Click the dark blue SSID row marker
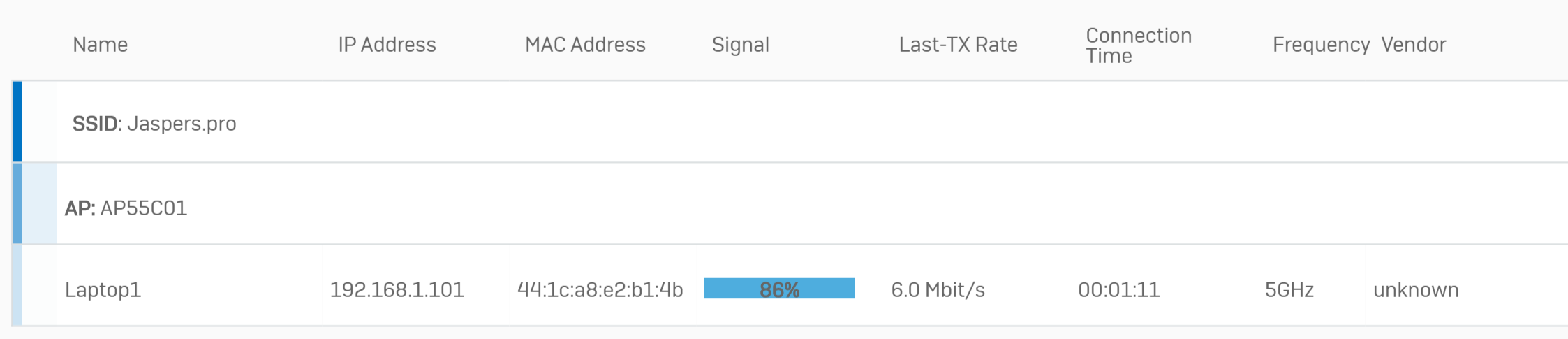The image size is (1568, 339). tap(17, 122)
